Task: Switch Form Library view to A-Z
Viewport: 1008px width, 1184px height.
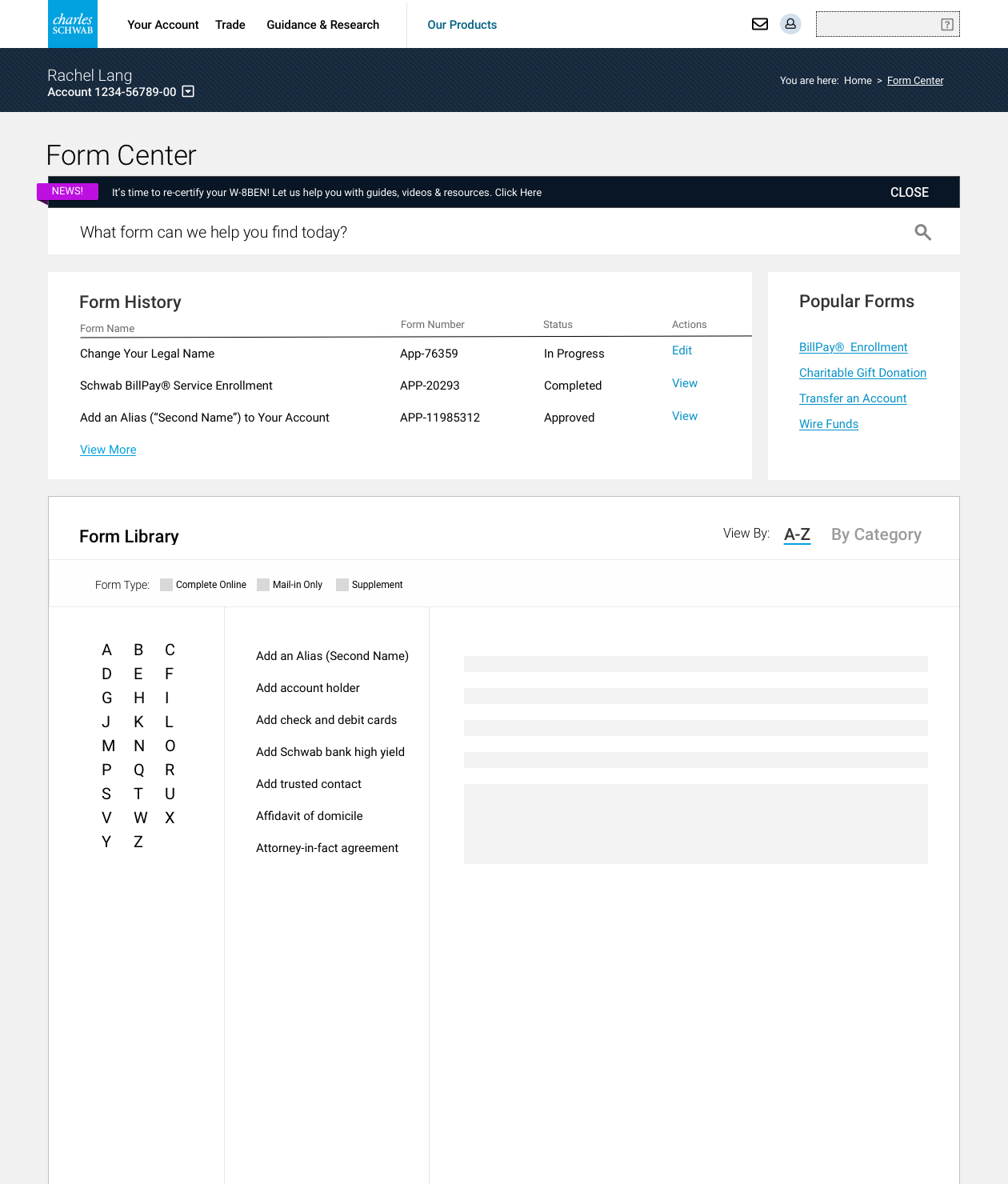Action: (797, 534)
